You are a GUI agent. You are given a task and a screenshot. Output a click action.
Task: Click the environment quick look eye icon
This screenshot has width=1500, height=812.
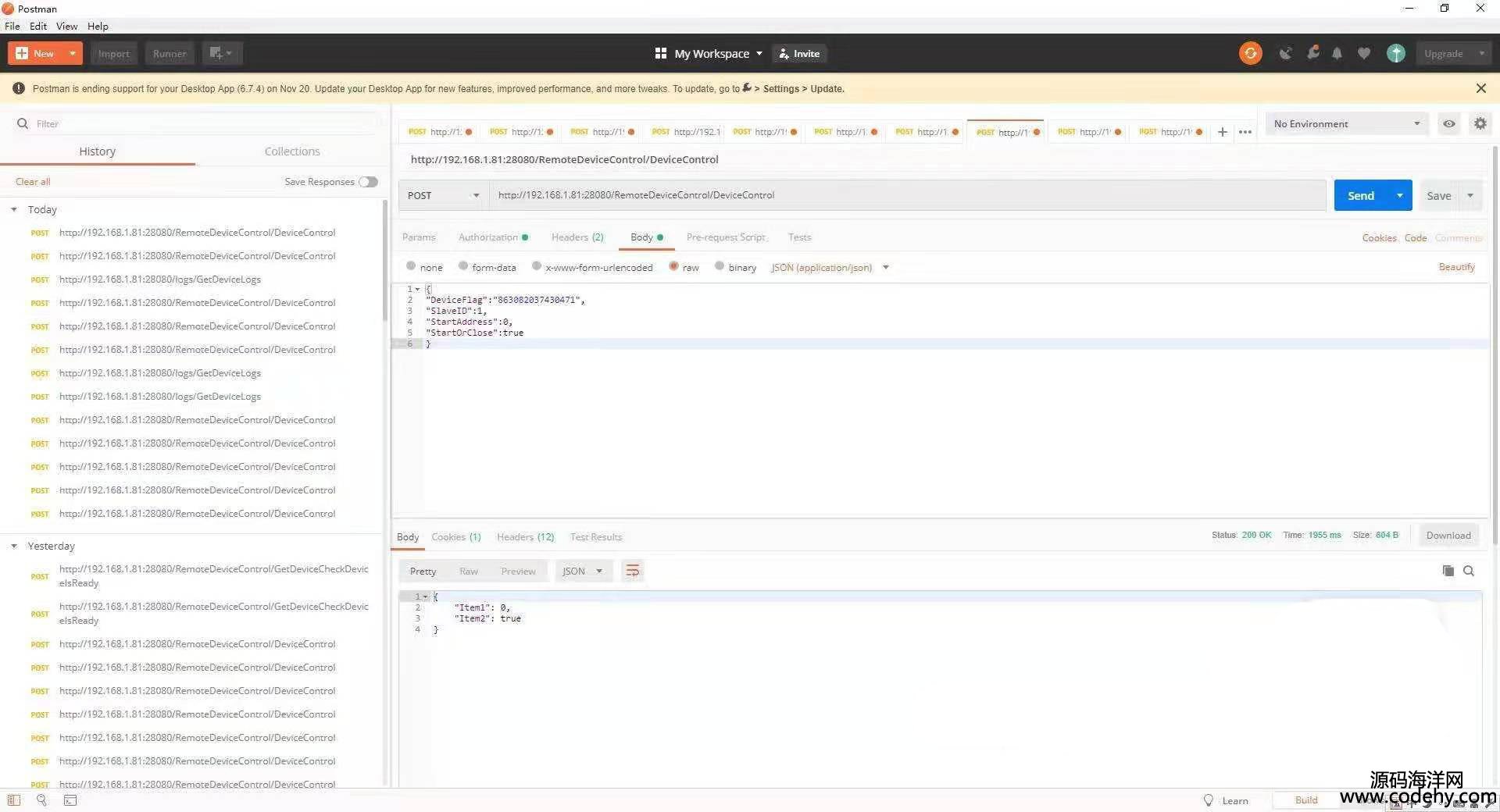click(x=1449, y=123)
